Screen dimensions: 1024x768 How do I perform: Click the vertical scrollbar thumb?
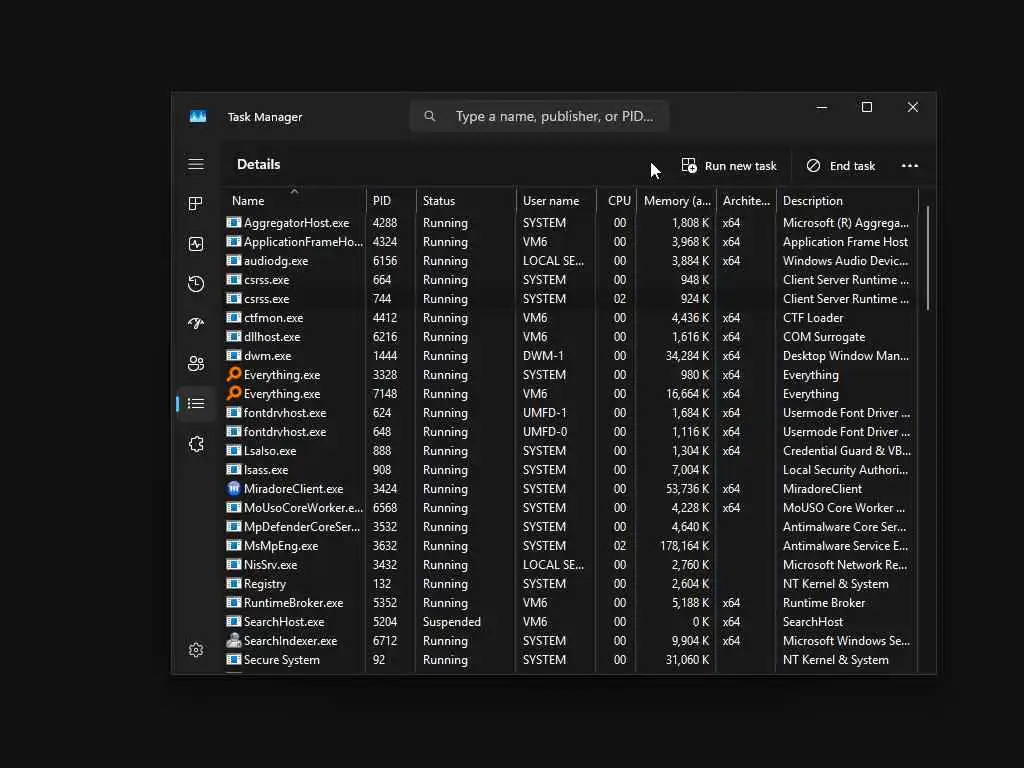click(927, 258)
